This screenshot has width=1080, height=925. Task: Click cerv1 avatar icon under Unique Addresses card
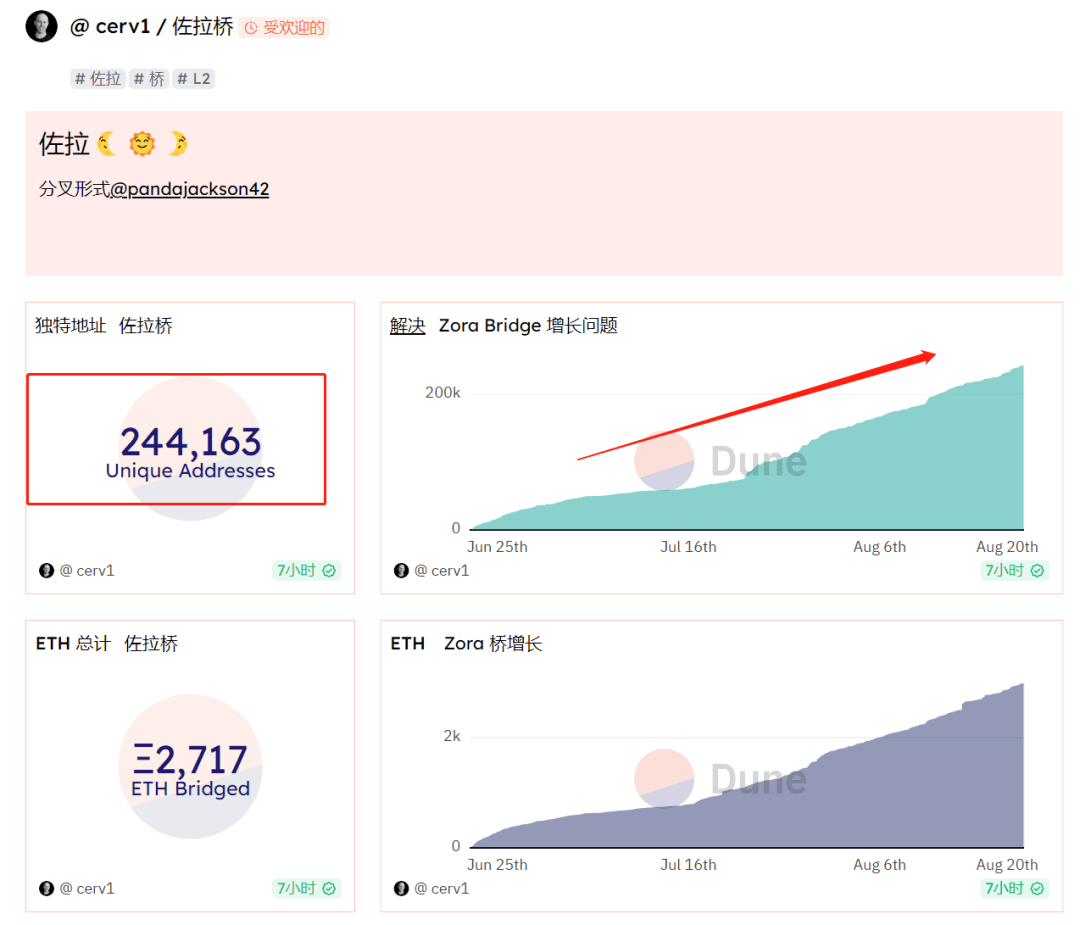pyautogui.click(x=46, y=570)
